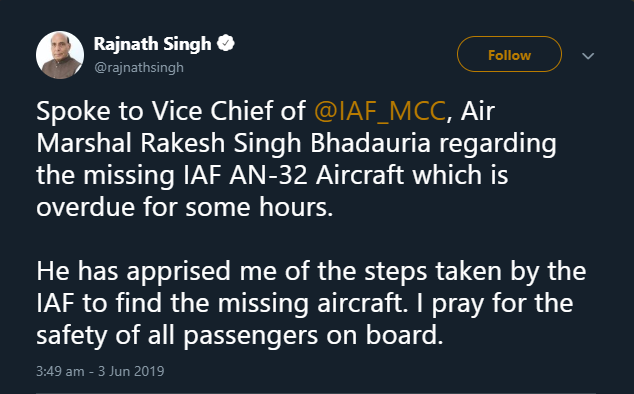This screenshot has width=634, height=394.
Task: Click the 3 Jun 2019 date text
Action: point(131,371)
